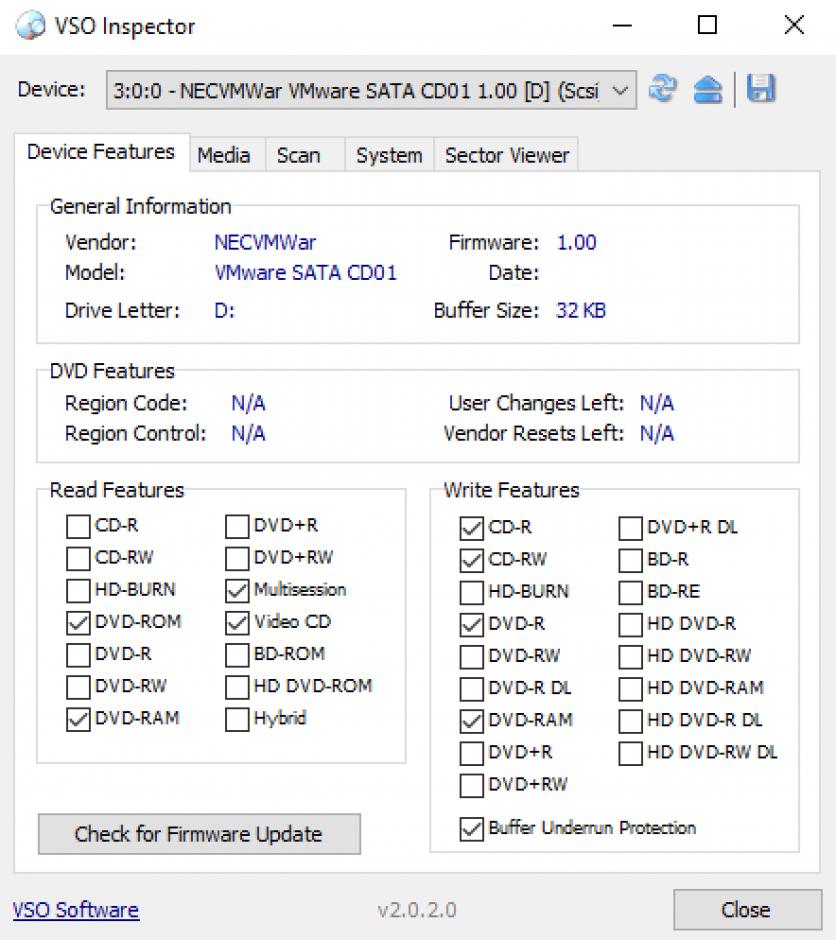The image size is (836, 940).
Task: Toggle the DVD+R DL checkbox
Action: (630, 528)
